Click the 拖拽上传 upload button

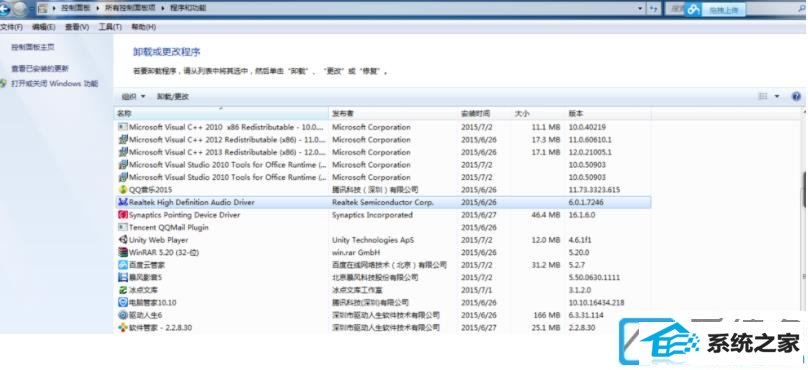pos(723,9)
